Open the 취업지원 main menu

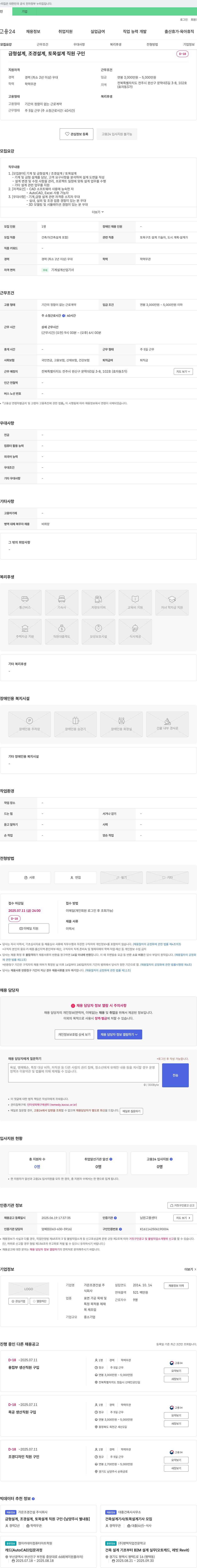[x=65, y=32]
